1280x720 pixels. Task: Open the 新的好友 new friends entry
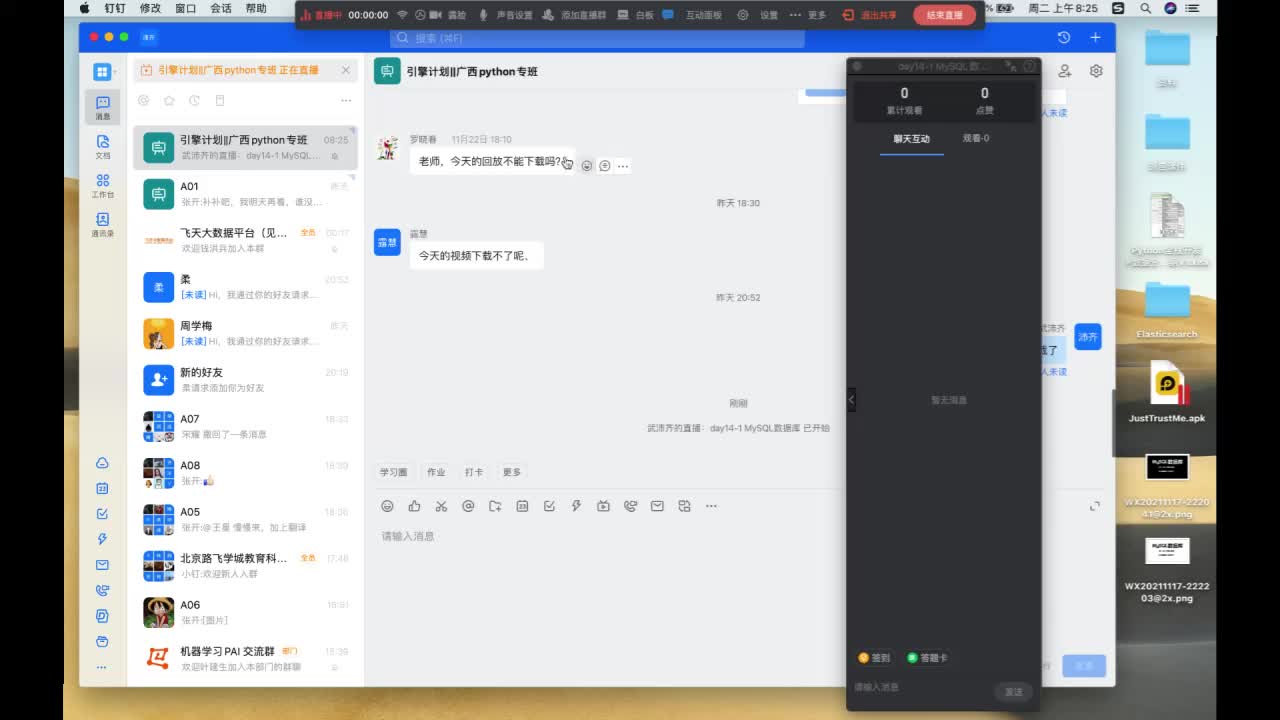(x=246, y=380)
